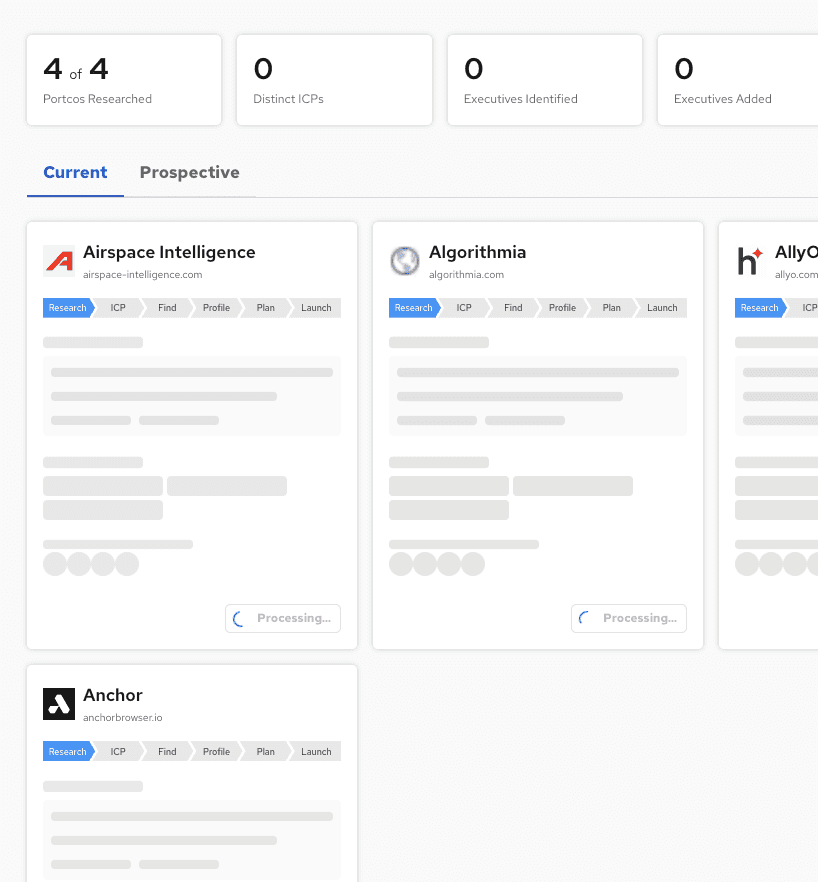Click the Airspace Intelligence logo icon
This screenshot has width=818, height=882.
click(x=59, y=261)
